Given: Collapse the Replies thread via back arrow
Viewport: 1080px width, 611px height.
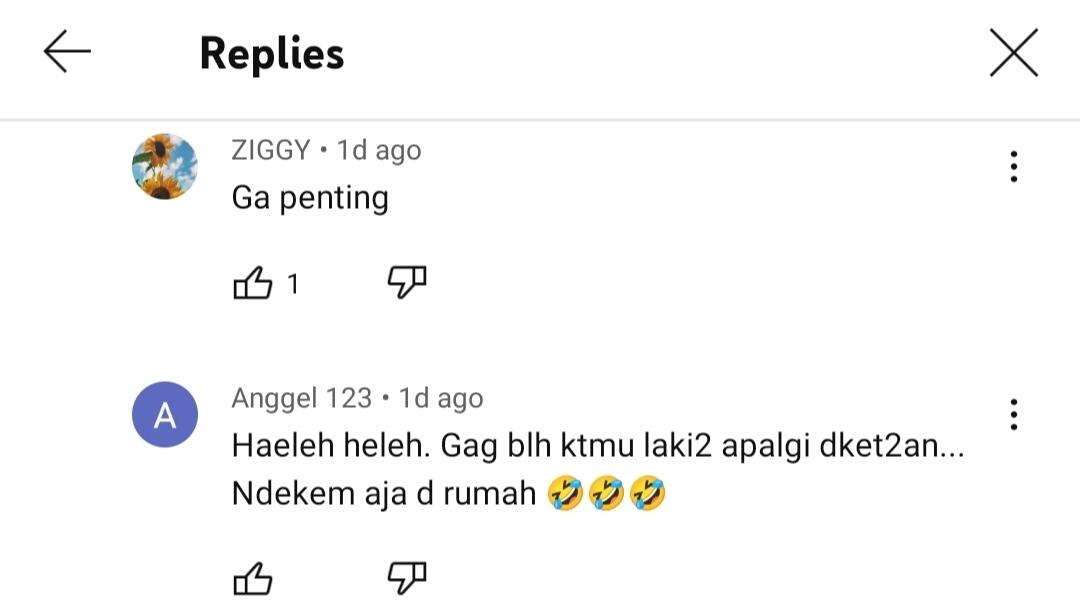Looking at the screenshot, I should point(64,54).
